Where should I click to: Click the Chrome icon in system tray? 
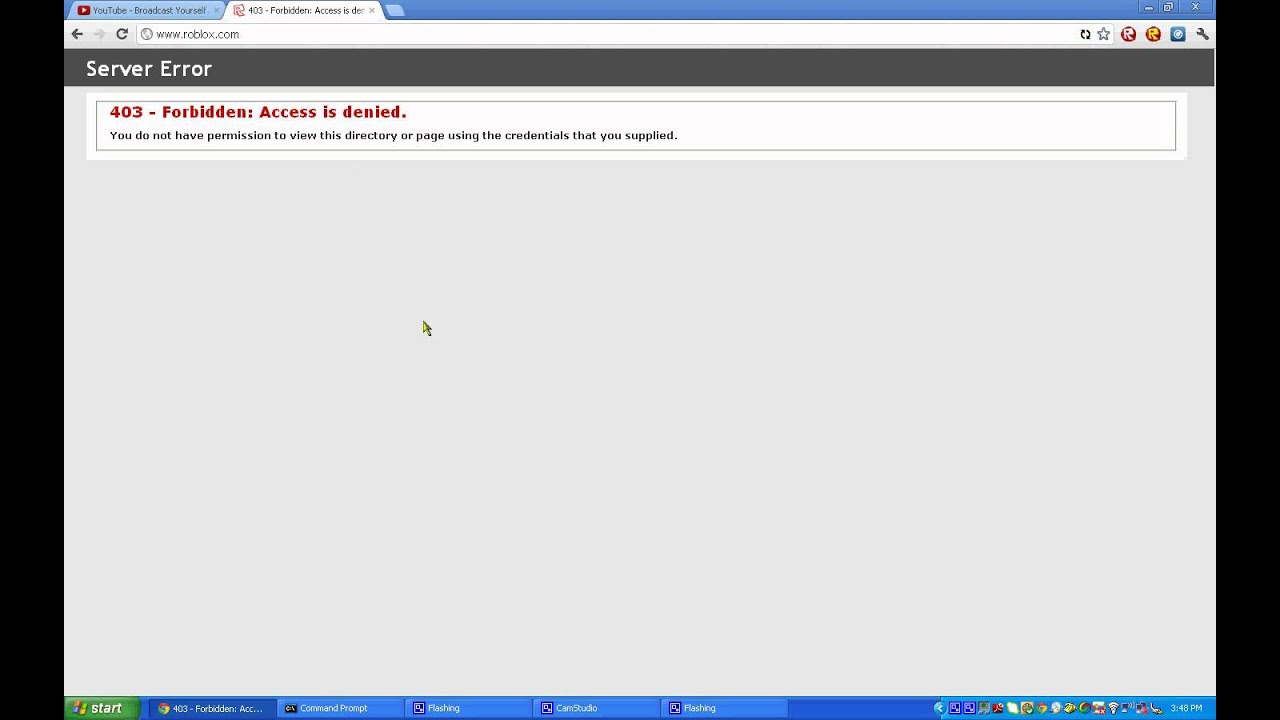coord(1042,708)
